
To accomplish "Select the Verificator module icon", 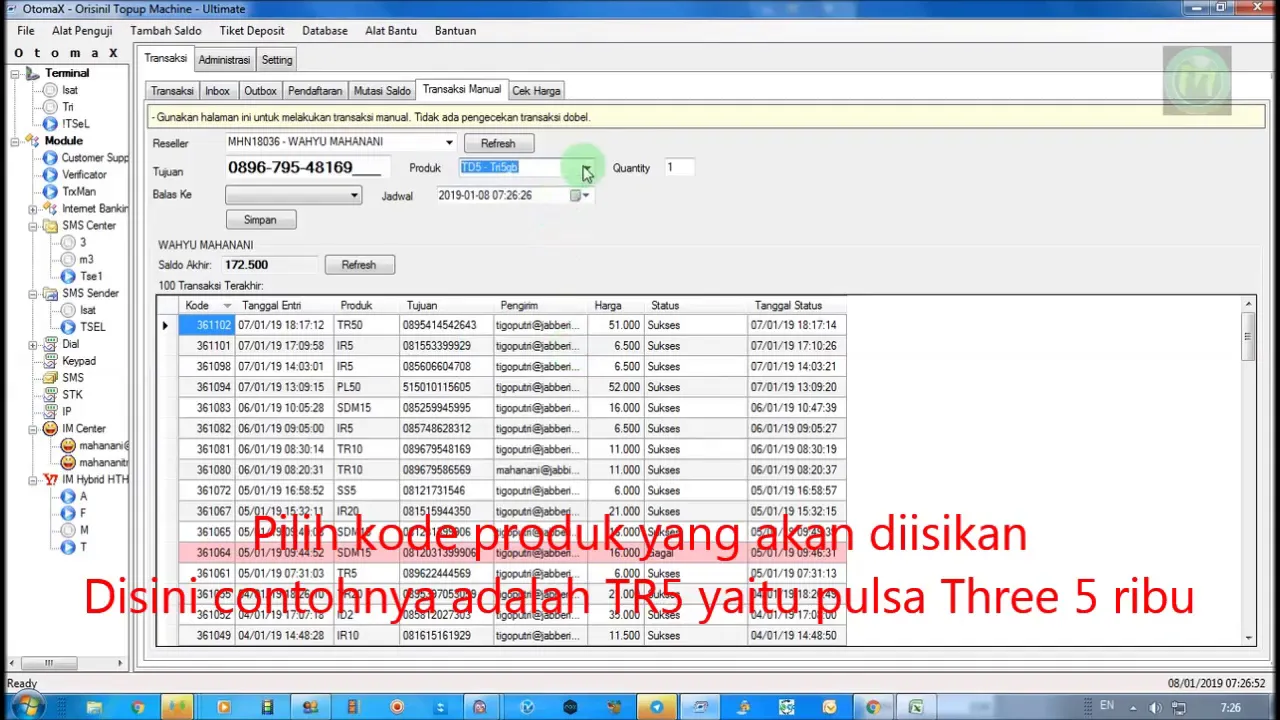I will coord(51,175).
